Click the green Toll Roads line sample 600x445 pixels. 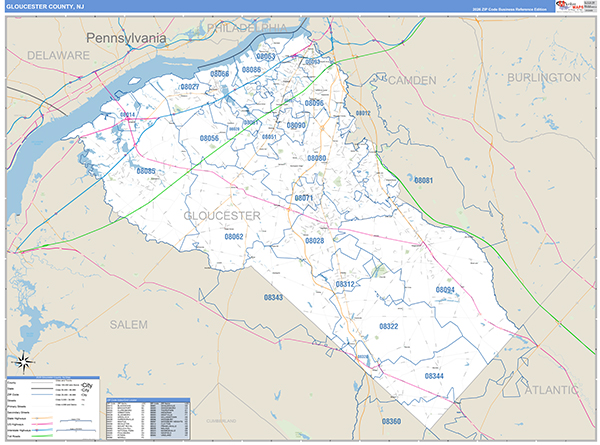click(x=42, y=436)
